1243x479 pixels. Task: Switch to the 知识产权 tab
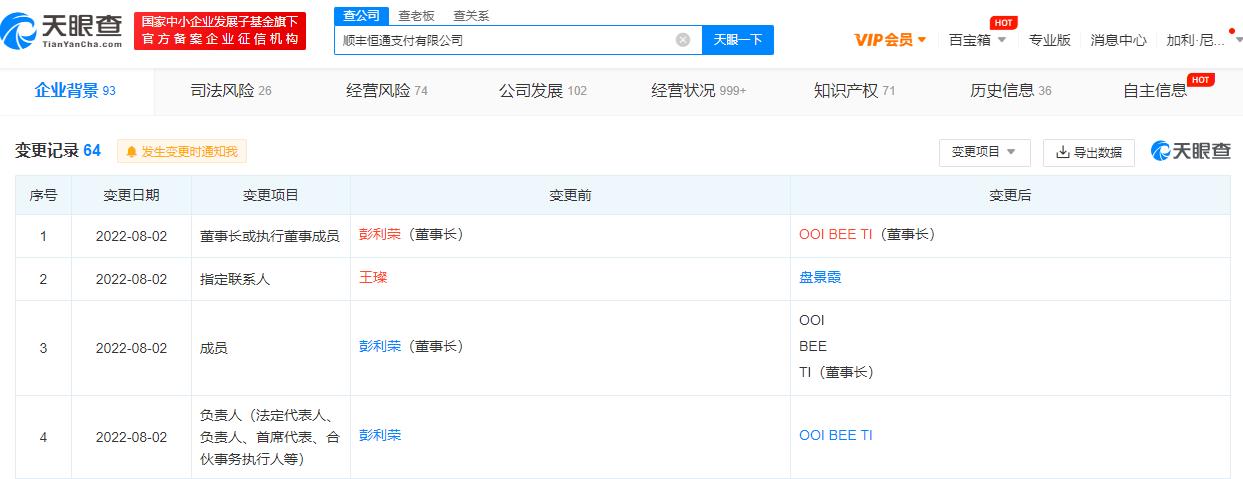(854, 91)
